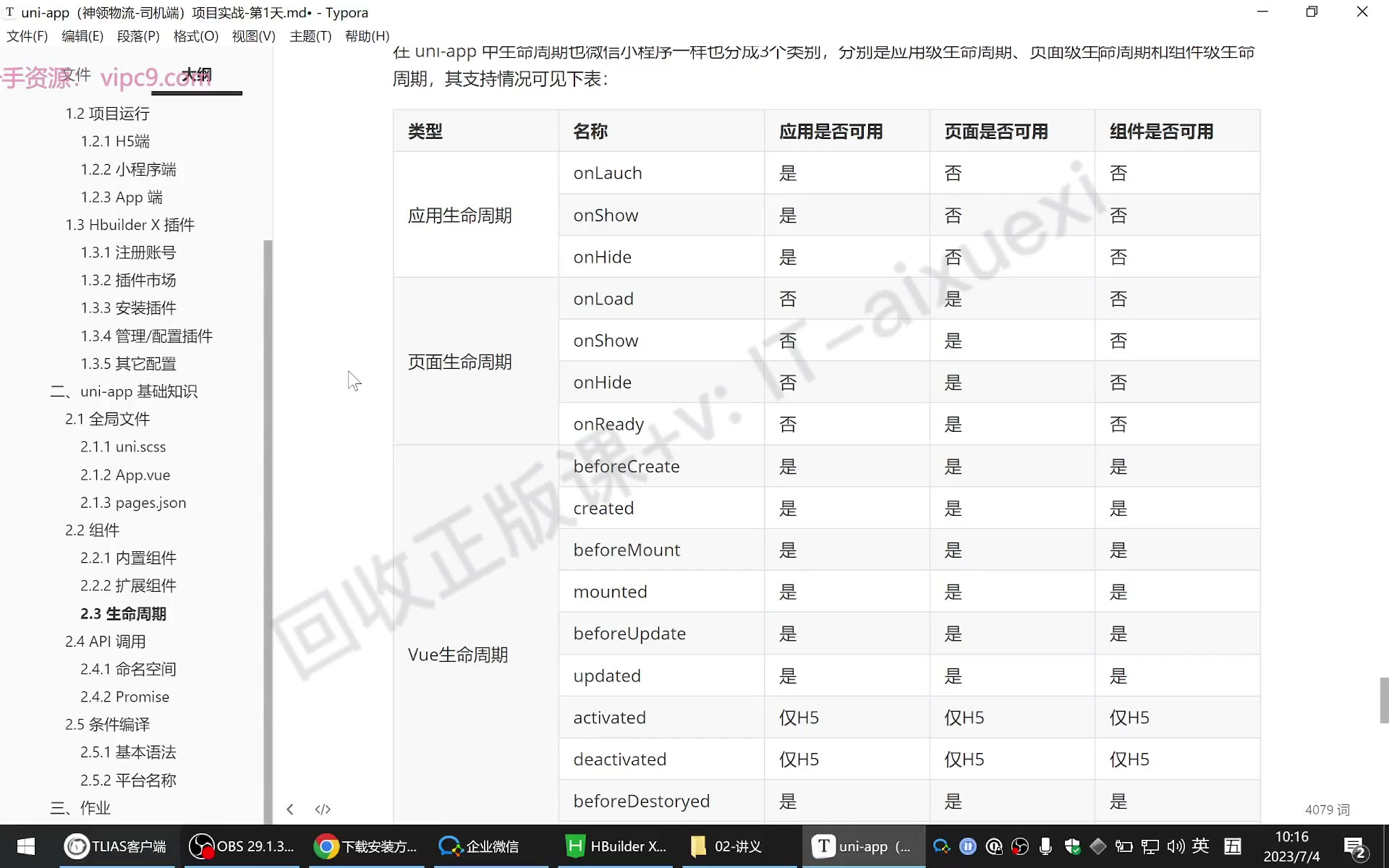
Task: Open TLIAS client taskbar app
Action: [x=116, y=846]
